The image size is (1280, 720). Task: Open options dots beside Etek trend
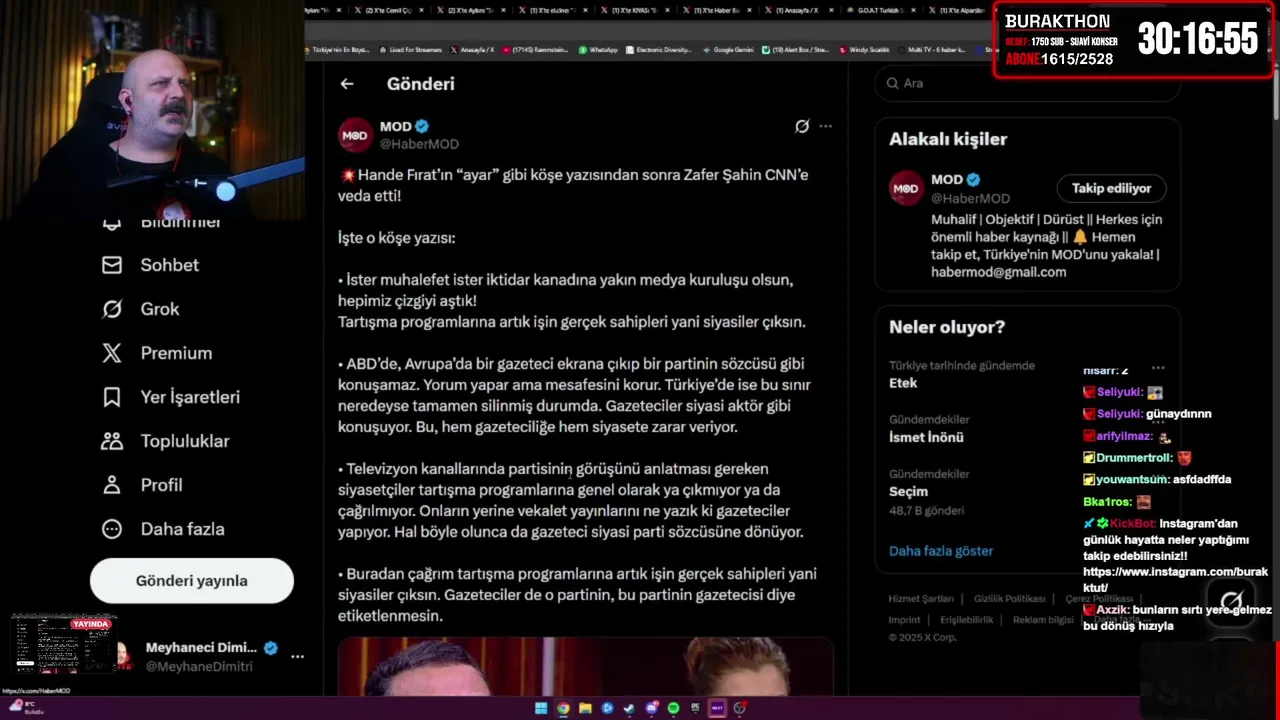coord(1157,368)
